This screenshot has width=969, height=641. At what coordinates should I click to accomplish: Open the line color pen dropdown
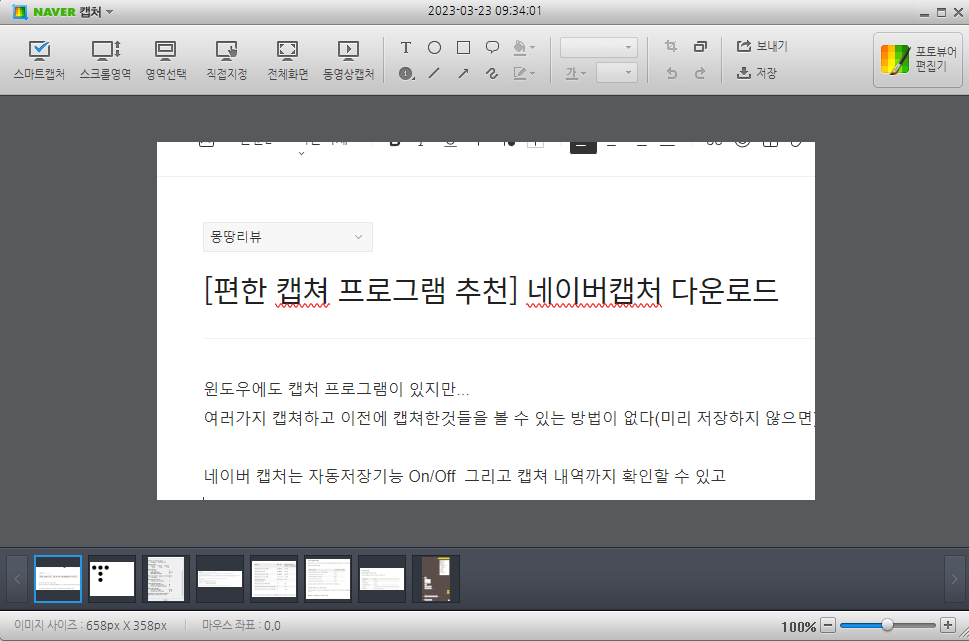(524, 74)
